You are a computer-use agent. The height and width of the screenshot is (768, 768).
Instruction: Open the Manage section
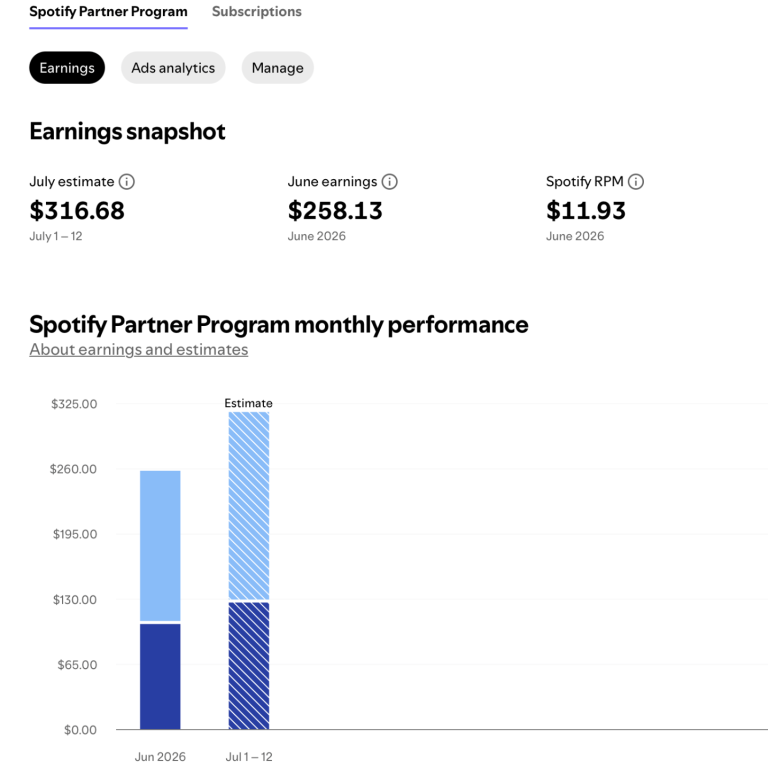(x=278, y=68)
